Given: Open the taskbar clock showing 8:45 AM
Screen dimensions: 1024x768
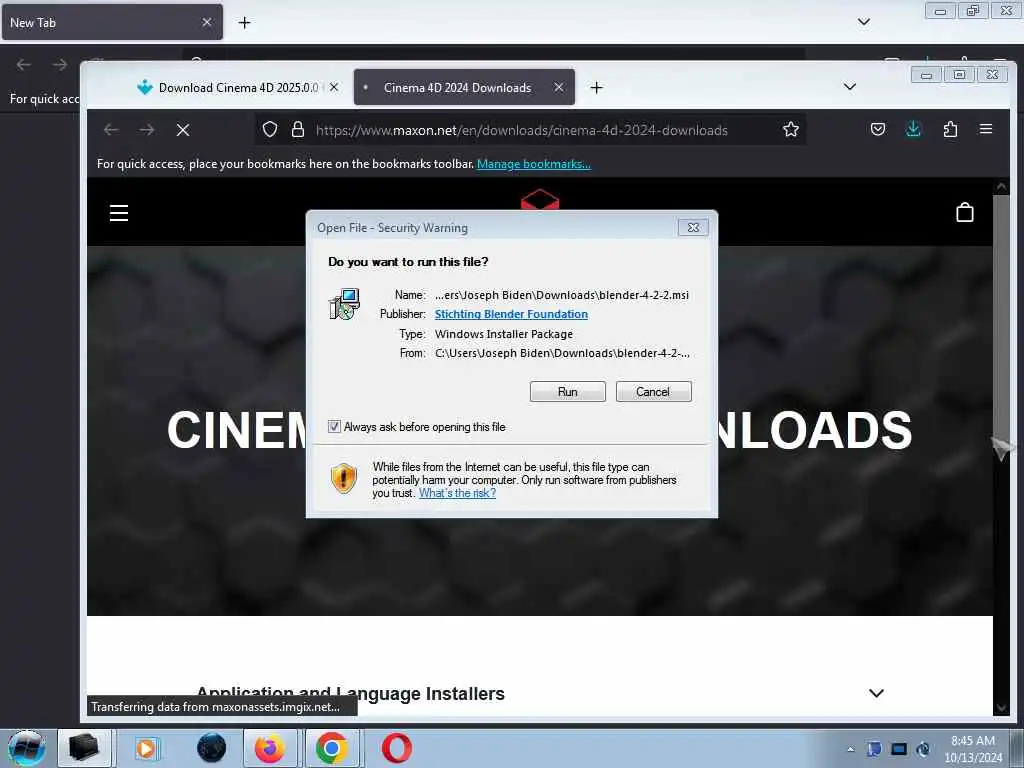Looking at the screenshot, I should coord(973,749).
